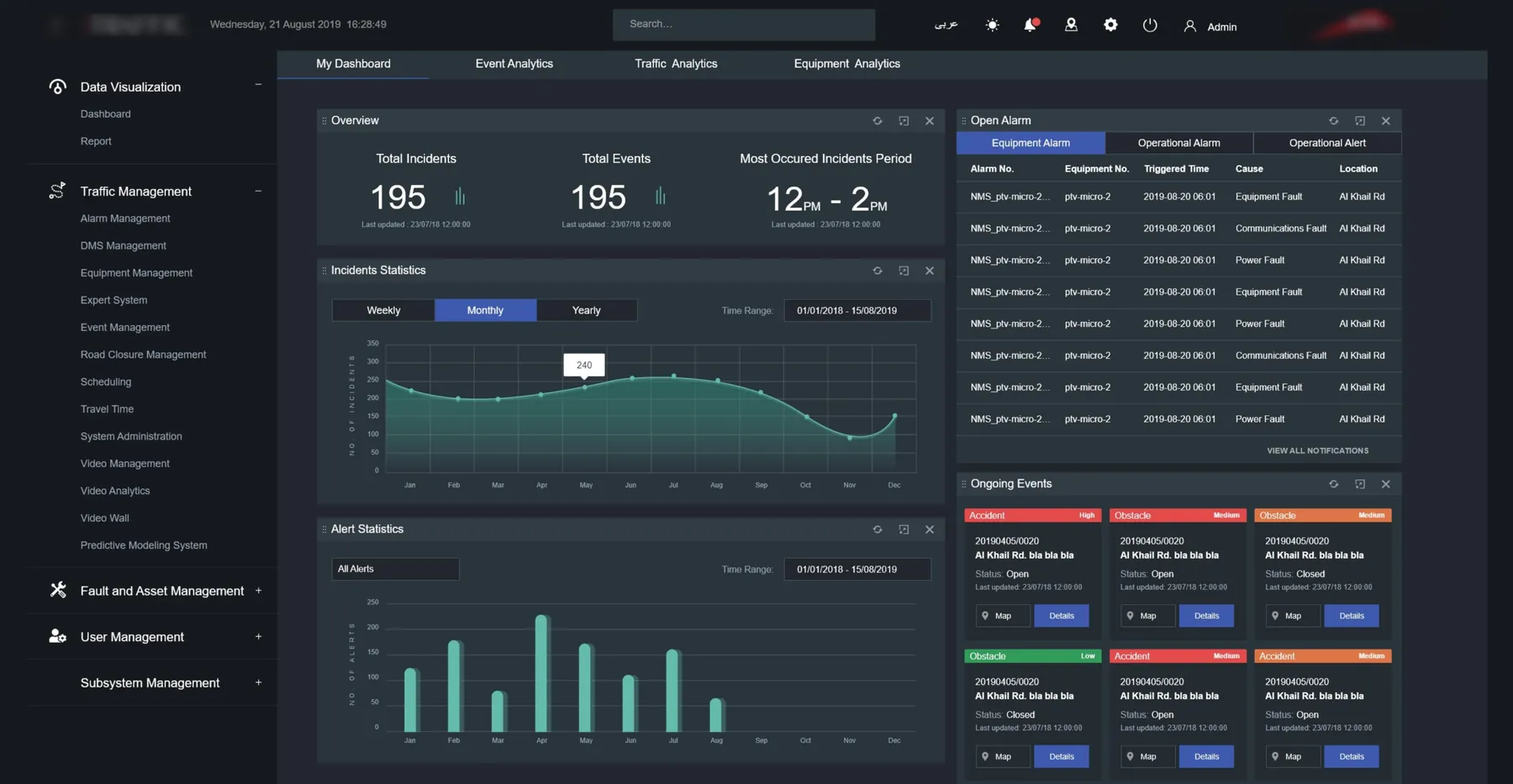Switch to Operational Alarm tab
This screenshot has width=1513, height=784.
pyautogui.click(x=1178, y=143)
